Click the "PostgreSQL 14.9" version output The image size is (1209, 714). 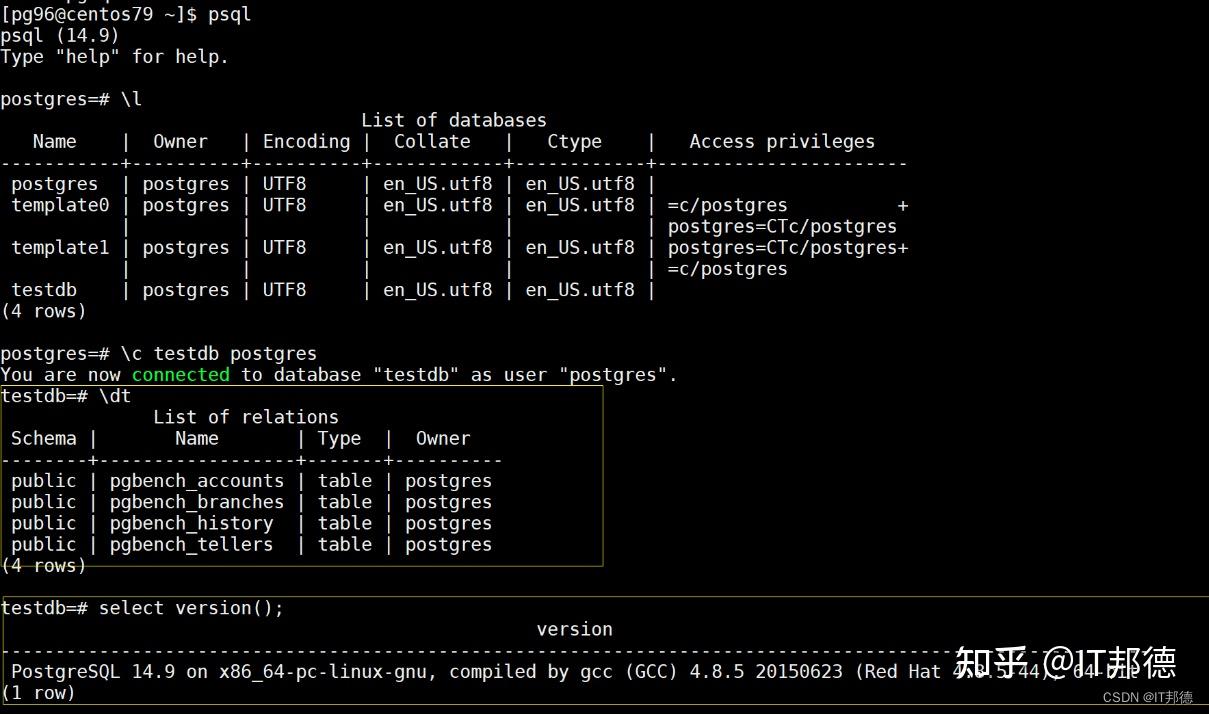(x=93, y=672)
